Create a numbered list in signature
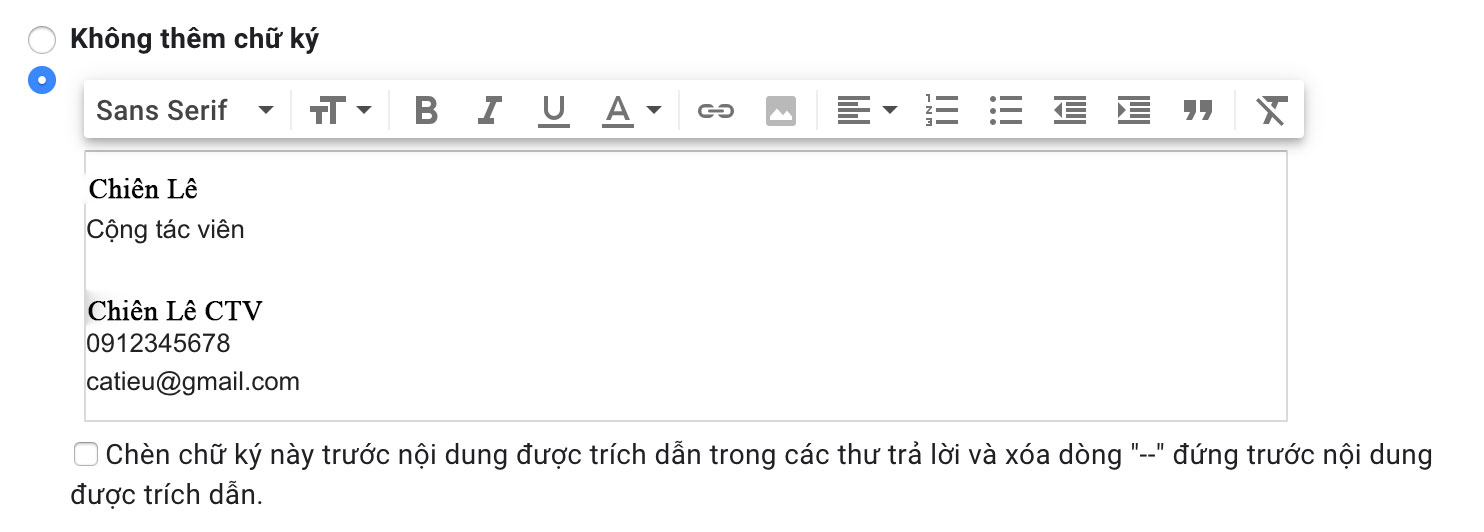This screenshot has width=1484, height=532. pos(942,110)
